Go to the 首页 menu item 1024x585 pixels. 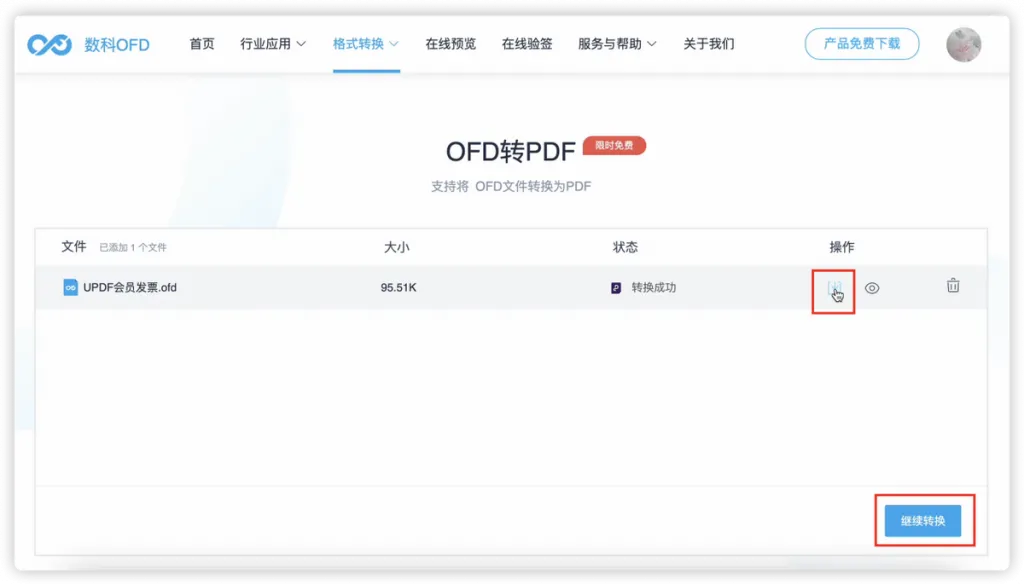(202, 44)
